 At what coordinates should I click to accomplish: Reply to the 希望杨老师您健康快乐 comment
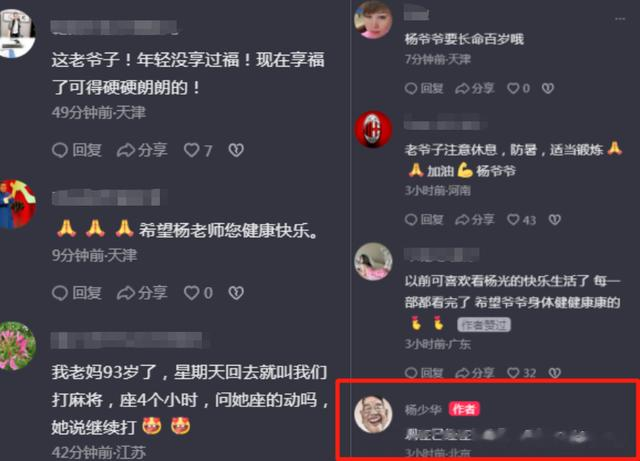point(77,293)
